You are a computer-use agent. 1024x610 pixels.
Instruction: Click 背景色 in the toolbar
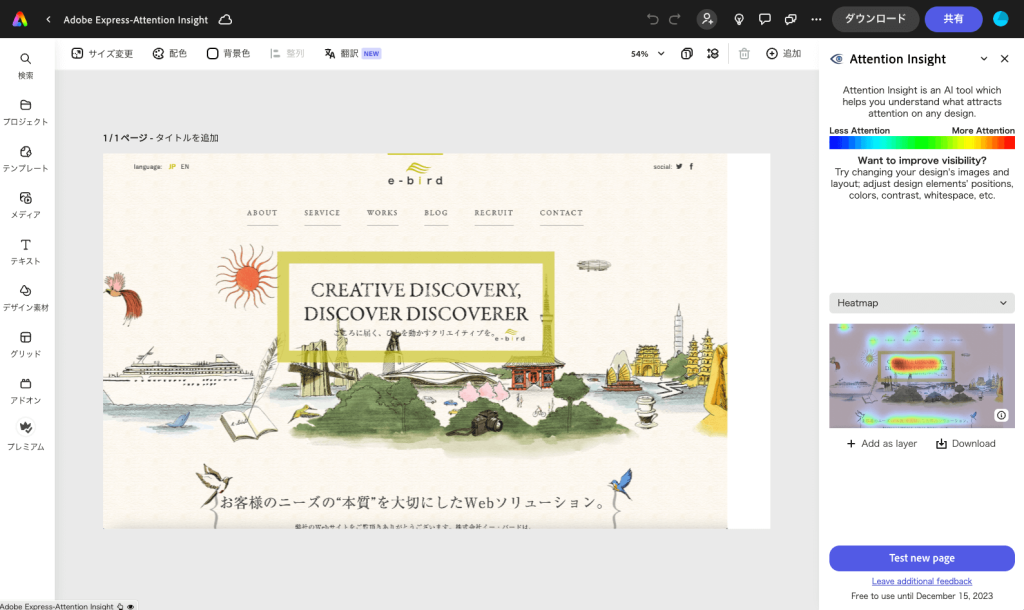229,54
